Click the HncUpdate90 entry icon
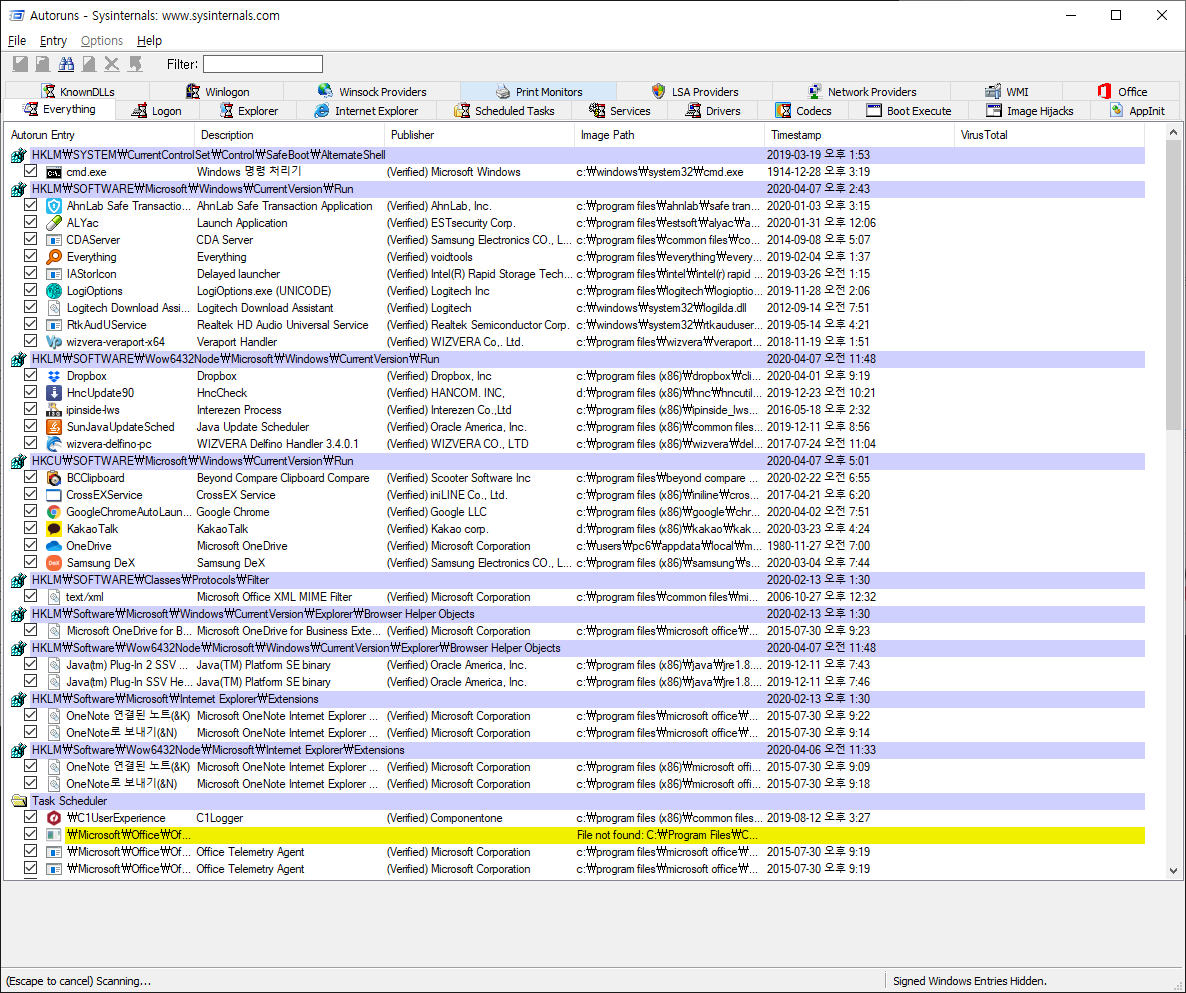1186x993 pixels. (x=54, y=393)
